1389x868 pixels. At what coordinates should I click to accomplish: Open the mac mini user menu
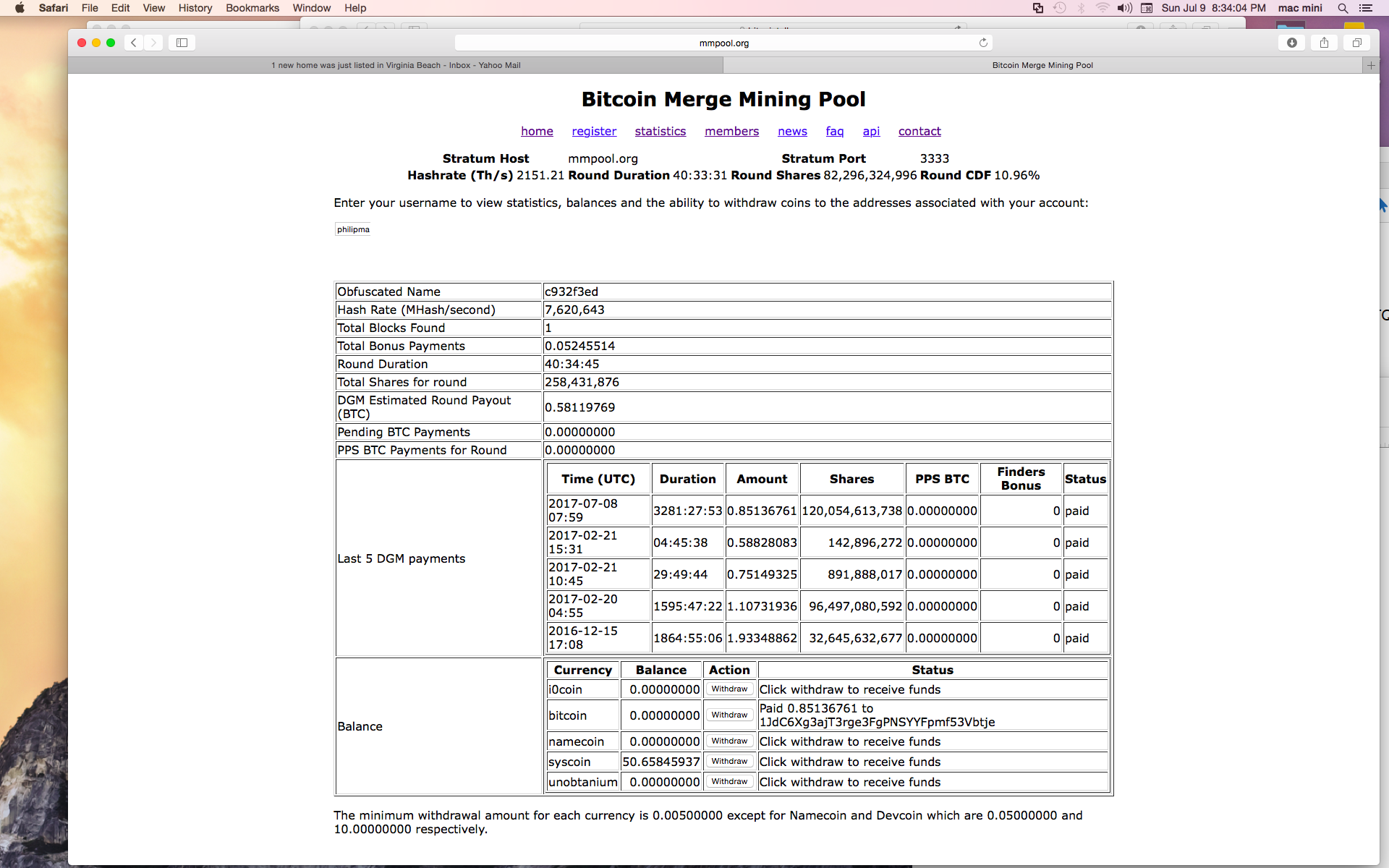point(1299,8)
